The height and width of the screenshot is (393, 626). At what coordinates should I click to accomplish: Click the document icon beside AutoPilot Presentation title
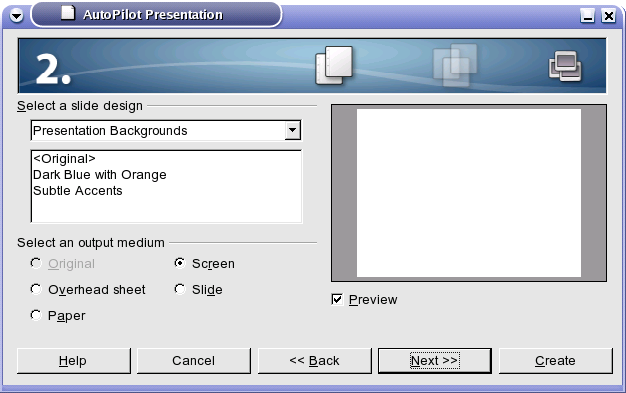(x=68, y=12)
